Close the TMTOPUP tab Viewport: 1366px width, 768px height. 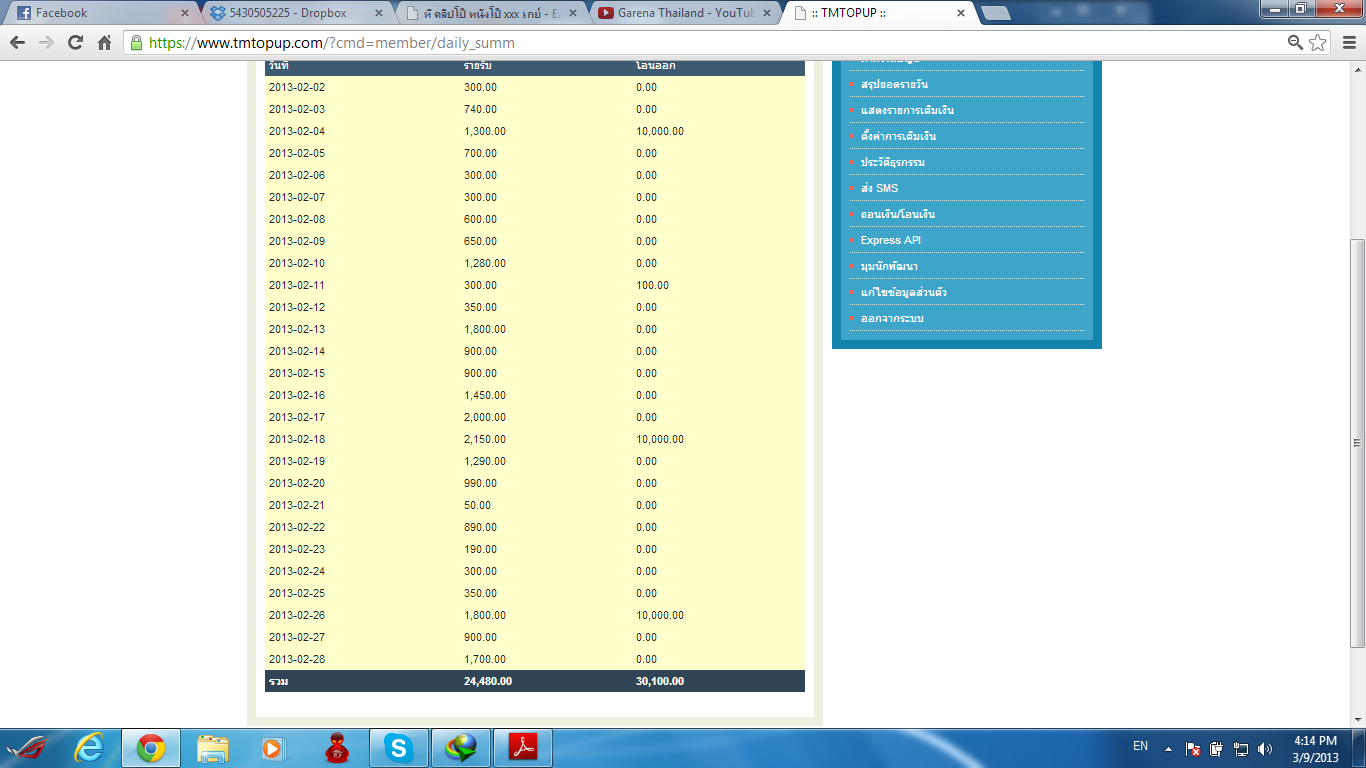point(961,13)
